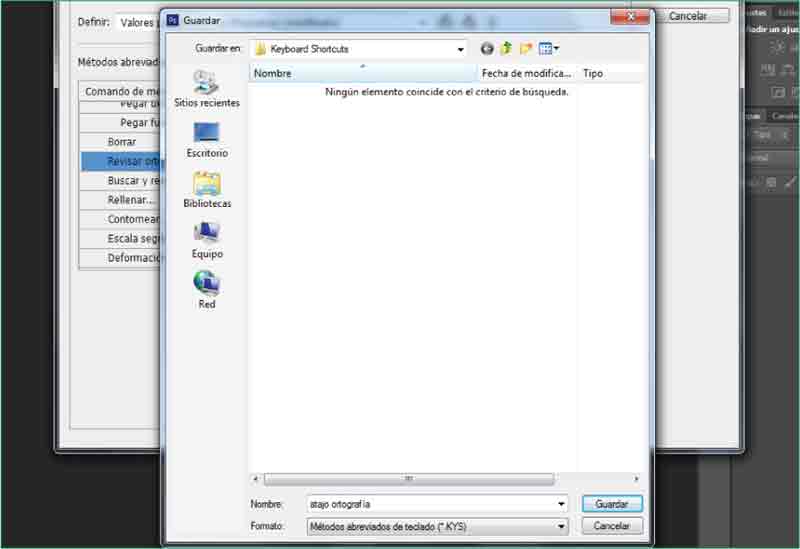Close the Guardar dialog window

(630, 17)
